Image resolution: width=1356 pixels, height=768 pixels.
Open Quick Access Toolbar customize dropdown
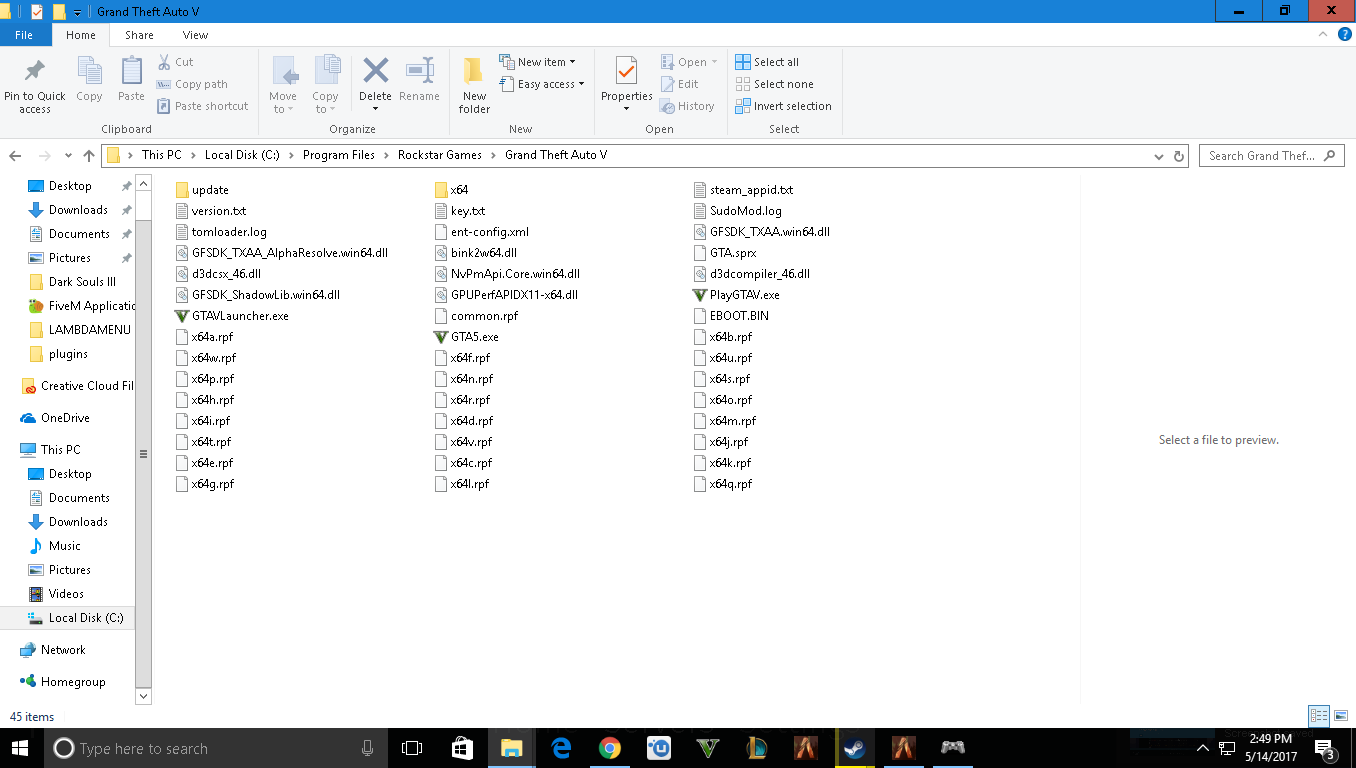pos(78,12)
